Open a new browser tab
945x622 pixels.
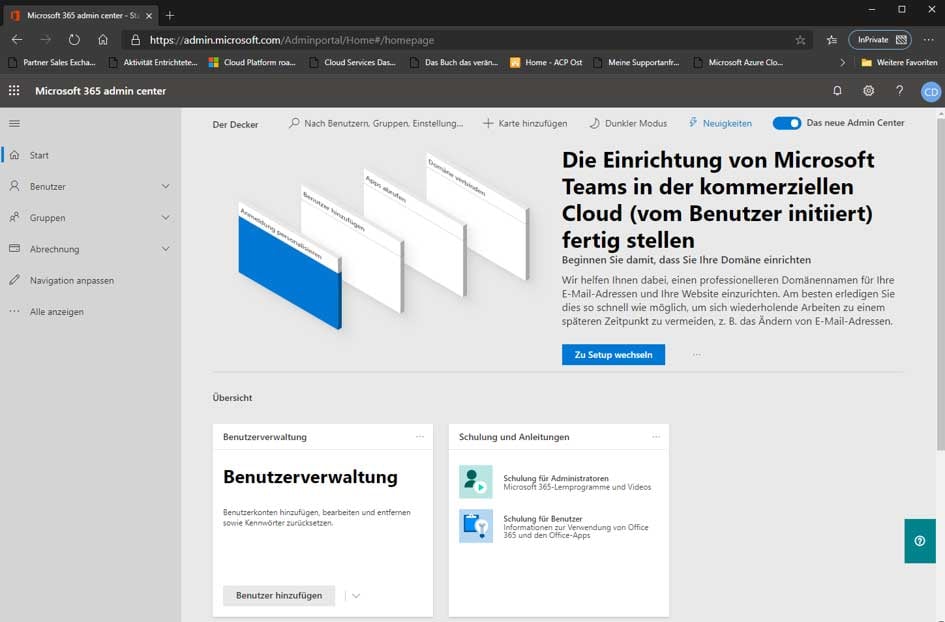pyautogui.click(x=170, y=15)
